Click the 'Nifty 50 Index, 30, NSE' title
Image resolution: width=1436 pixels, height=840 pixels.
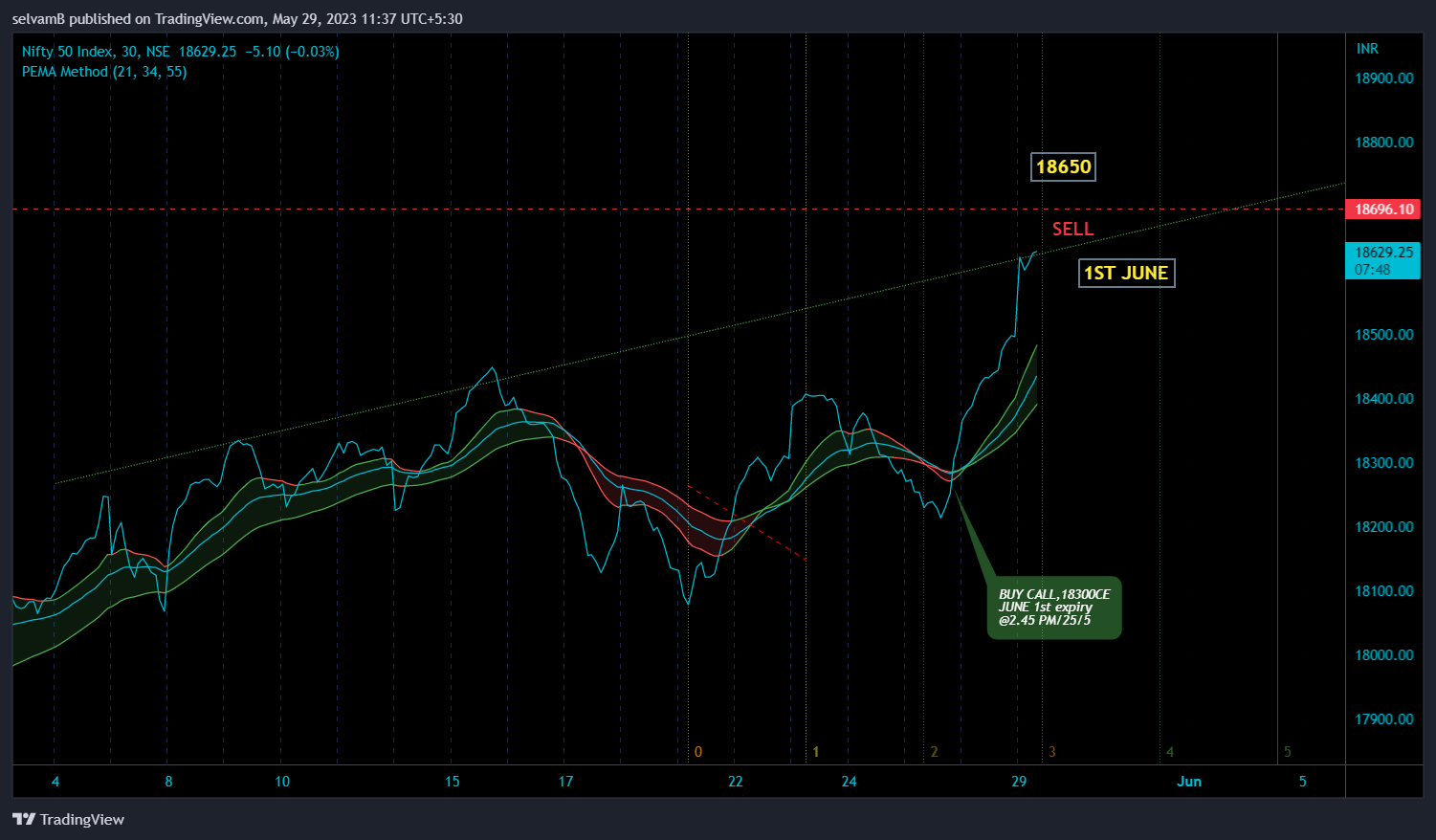pyautogui.click(x=96, y=52)
